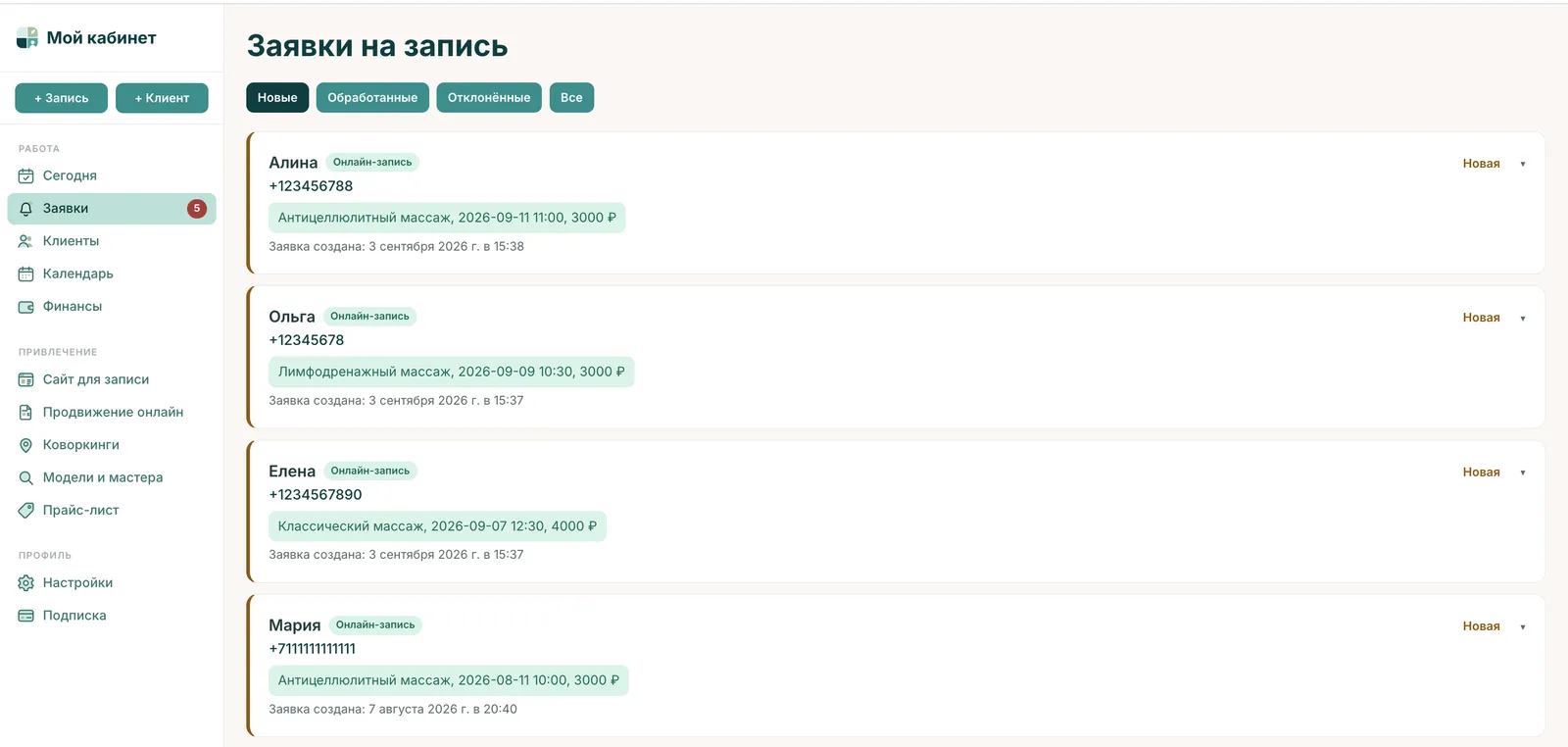Screen dimensions: 1568x747
Task: Click phone number +1234567890
Action: tap(316, 495)
